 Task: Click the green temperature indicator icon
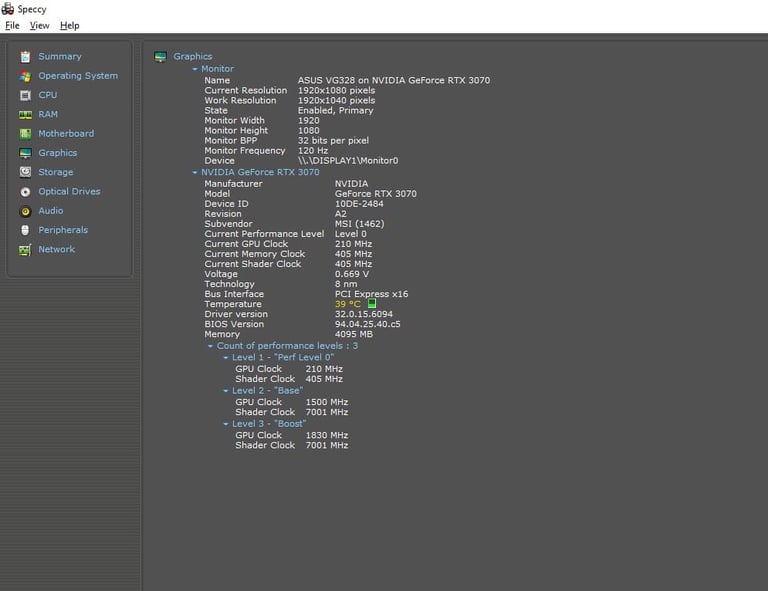372,304
